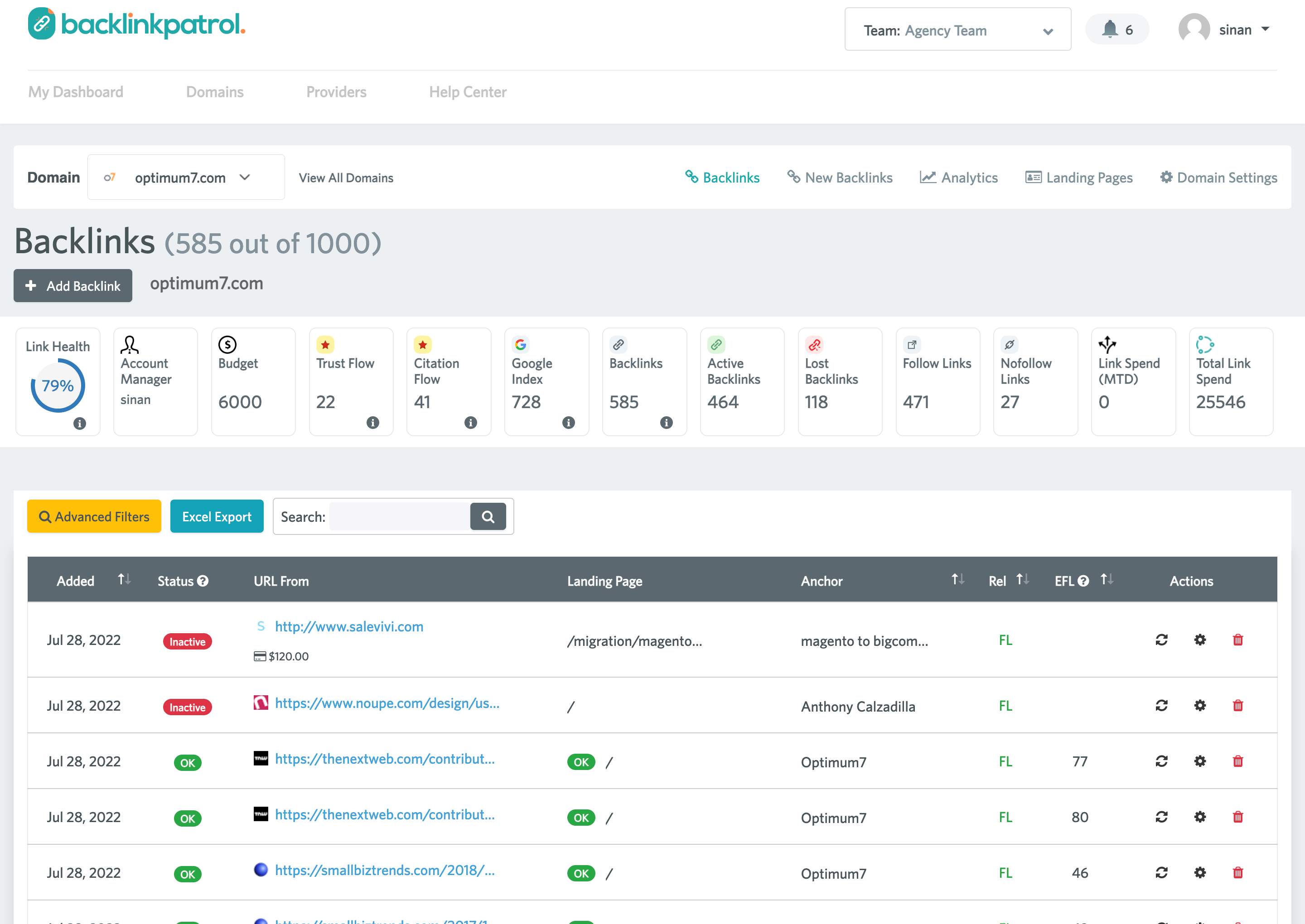
Task: Click the Landing Page OK badge for smallbiztrends
Action: (x=581, y=873)
